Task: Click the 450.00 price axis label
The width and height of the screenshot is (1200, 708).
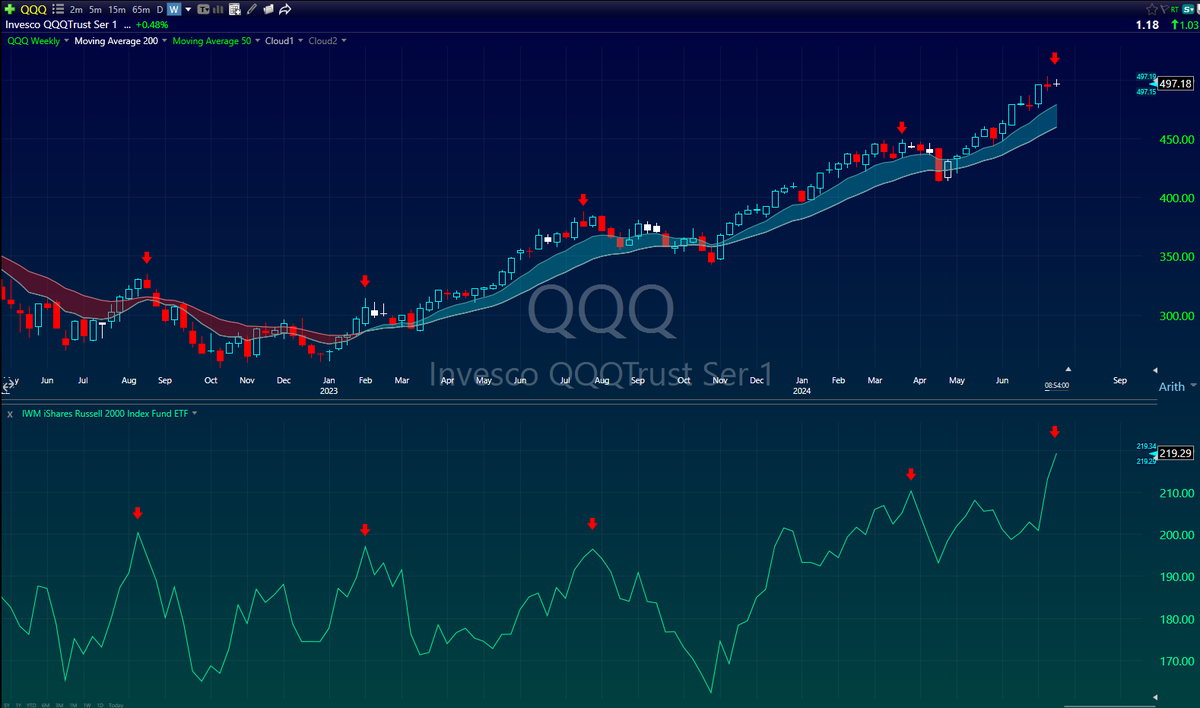Action: [x=1176, y=139]
